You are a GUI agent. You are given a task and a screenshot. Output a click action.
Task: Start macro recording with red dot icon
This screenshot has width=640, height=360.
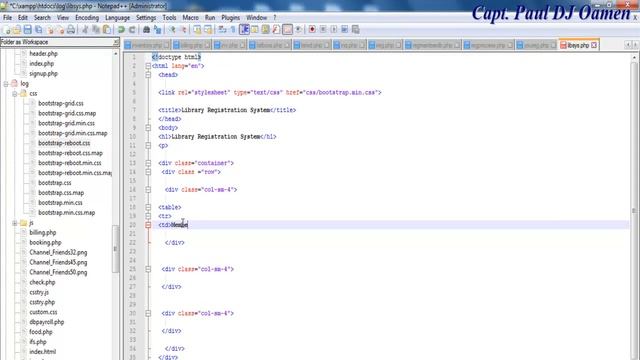[312, 29]
